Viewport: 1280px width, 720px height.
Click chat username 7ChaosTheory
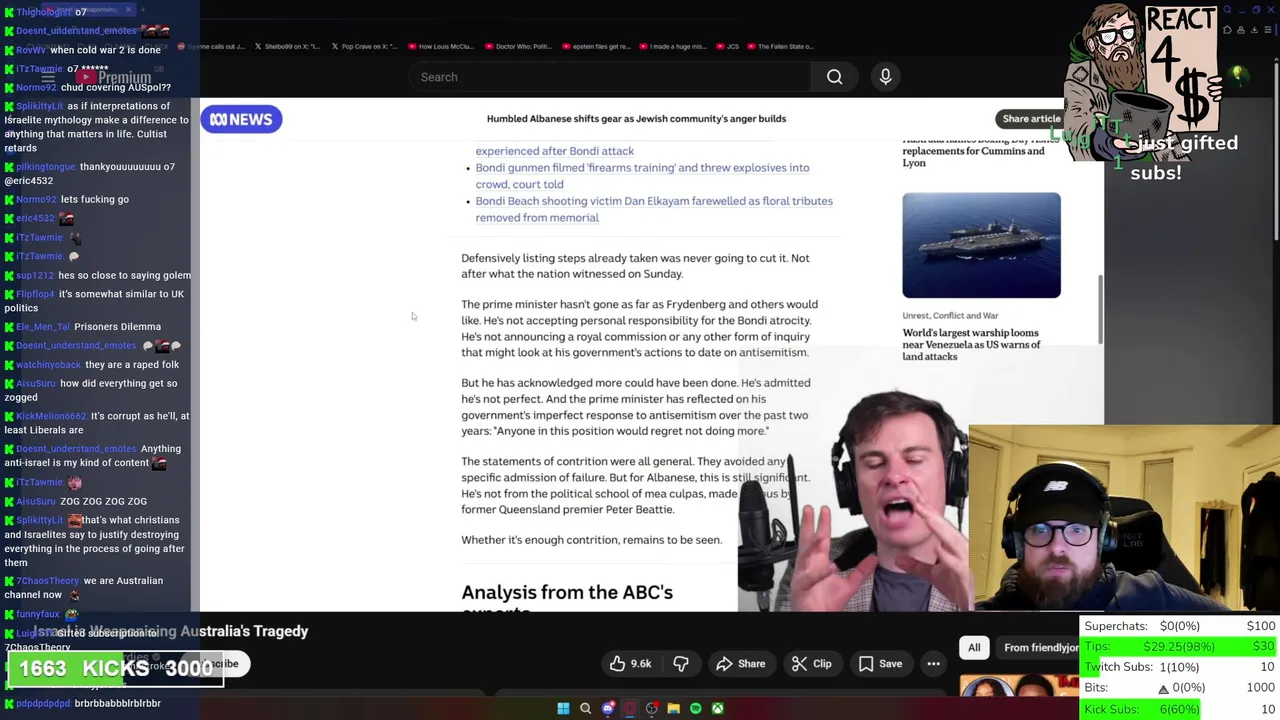pos(47,581)
